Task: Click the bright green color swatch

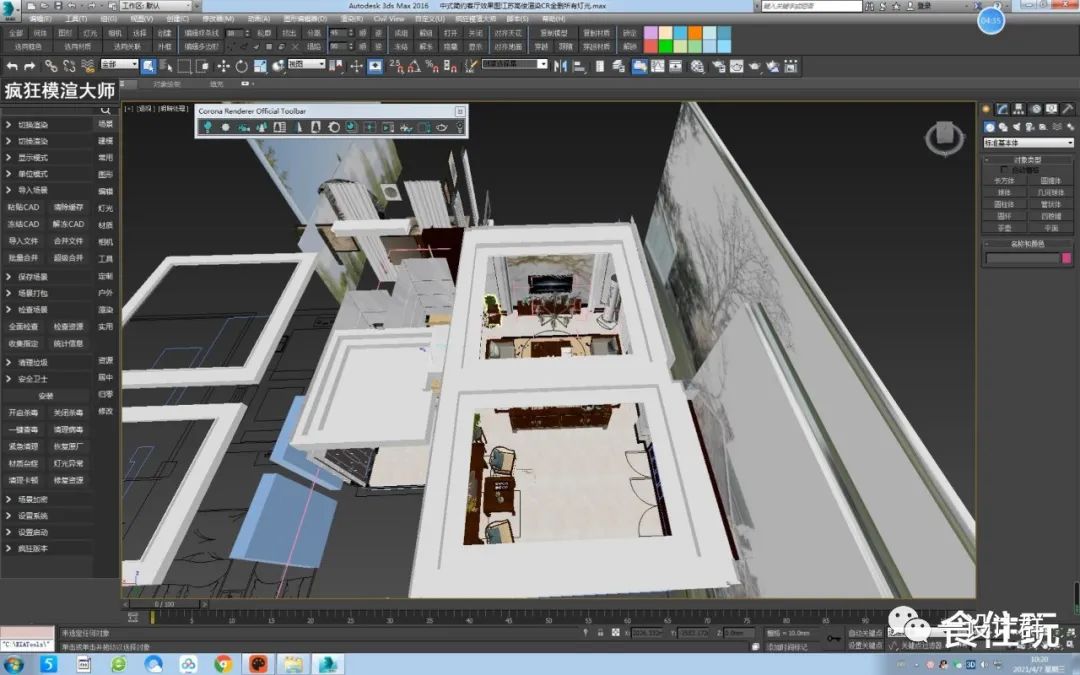Action: pos(665,46)
